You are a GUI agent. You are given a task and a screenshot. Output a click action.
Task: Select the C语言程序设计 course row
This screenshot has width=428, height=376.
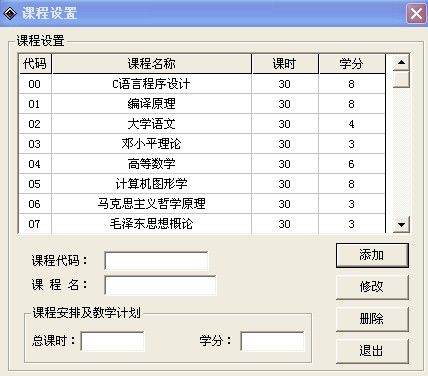pyautogui.click(x=202, y=84)
